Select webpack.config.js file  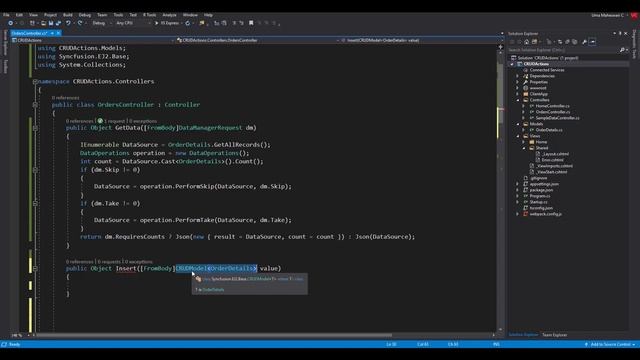pos(545,214)
